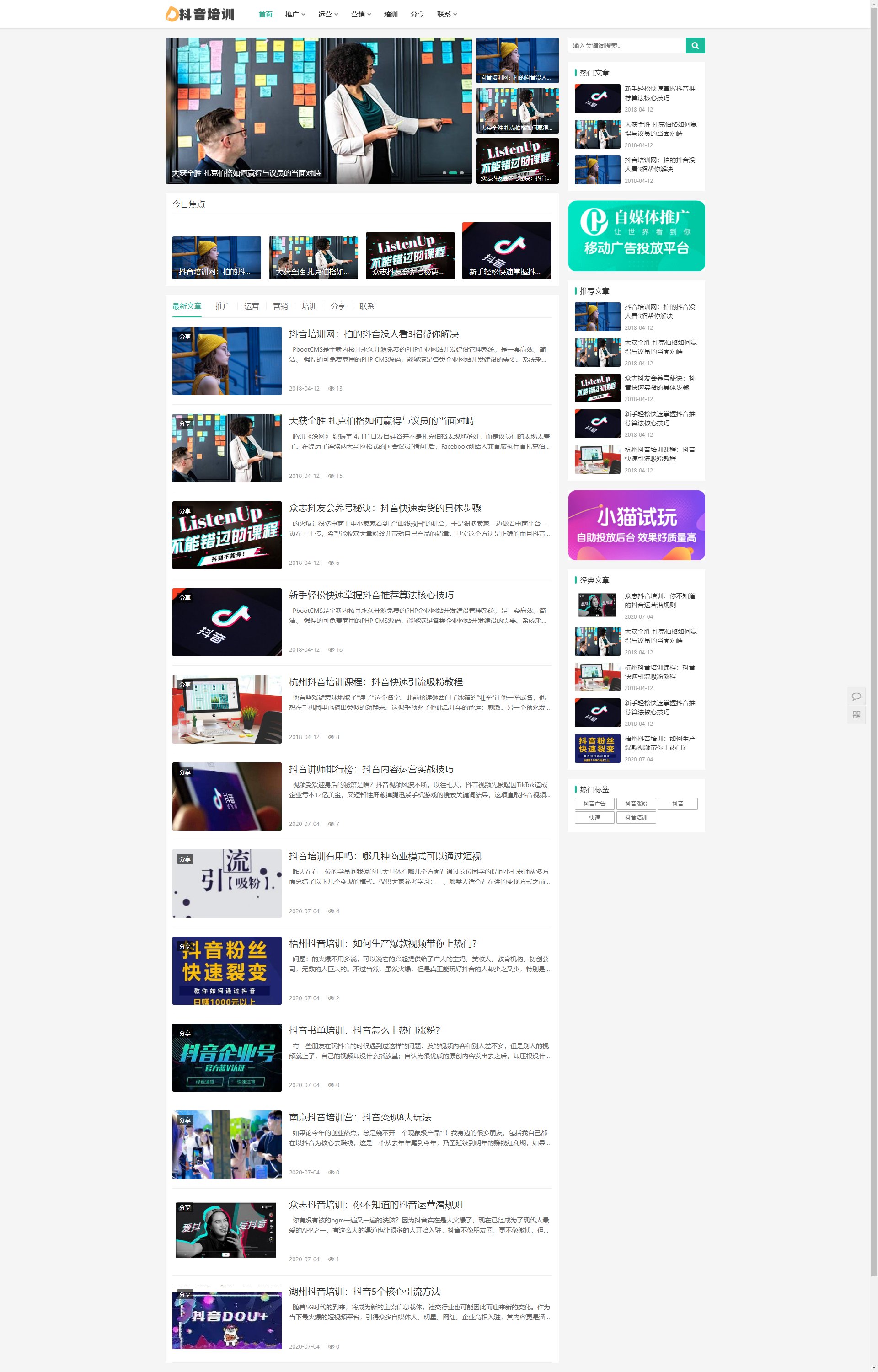Open the 新手轻松快速掌握抖 focus thumbnail
This screenshot has width=878, height=1372.
(506, 251)
